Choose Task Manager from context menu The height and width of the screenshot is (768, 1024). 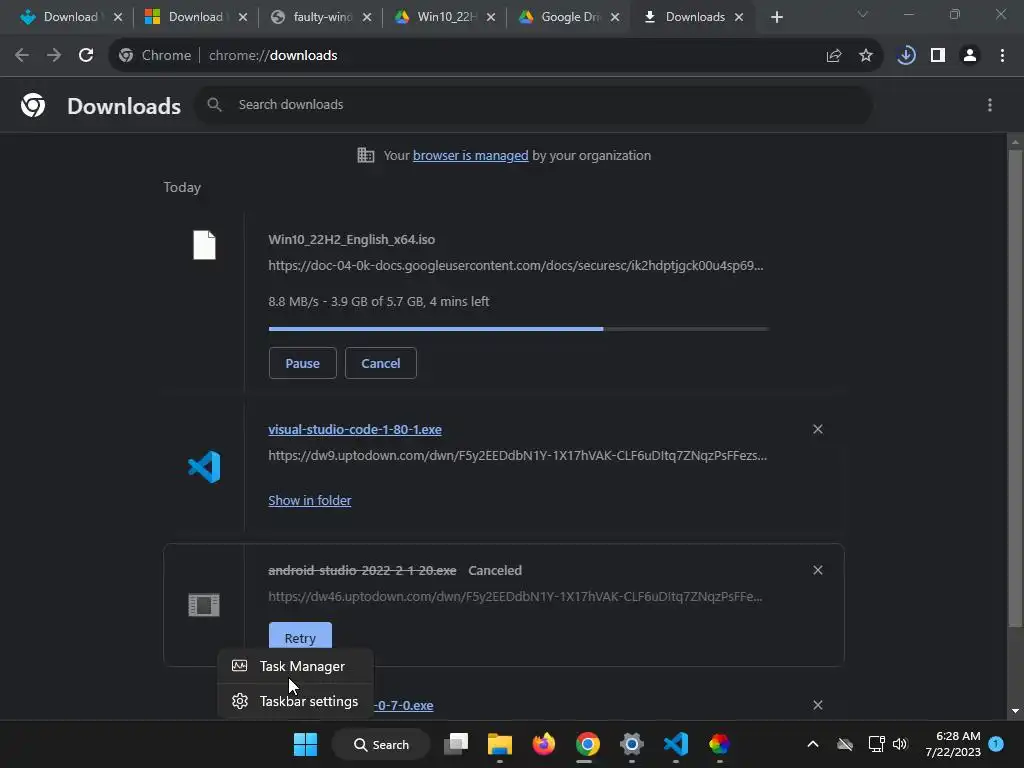[x=295, y=666]
